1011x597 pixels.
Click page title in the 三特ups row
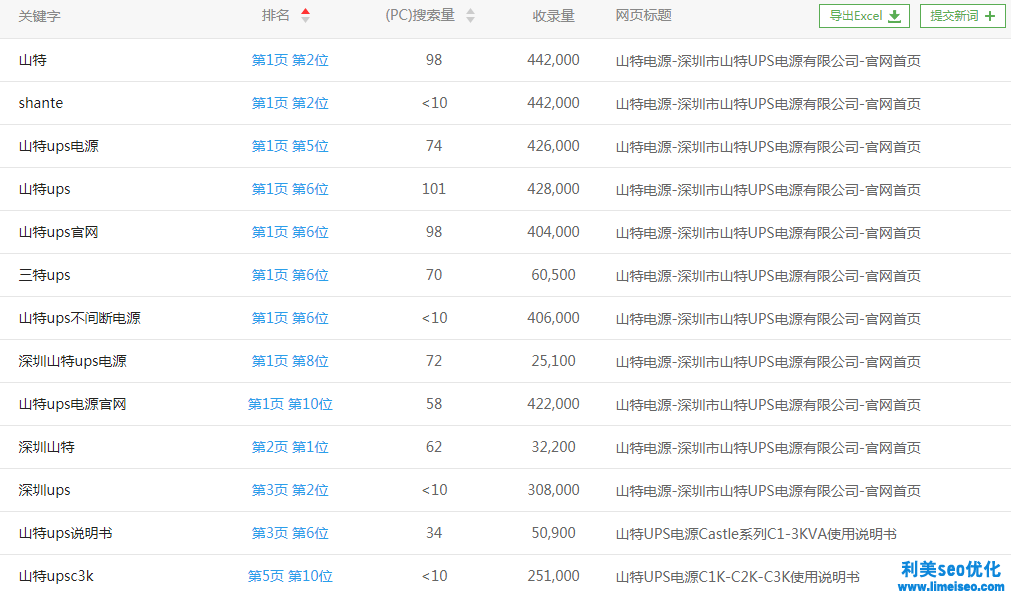[768, 276]
